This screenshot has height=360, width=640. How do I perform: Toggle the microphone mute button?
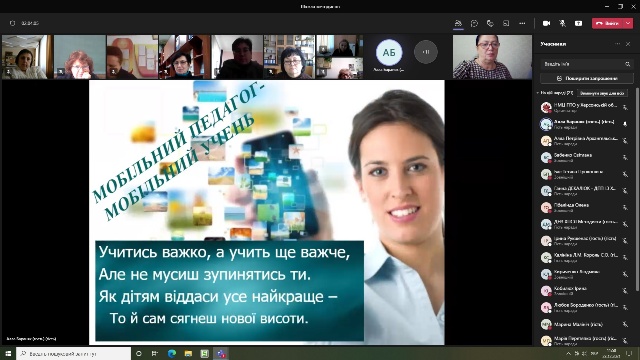(562, 24)
